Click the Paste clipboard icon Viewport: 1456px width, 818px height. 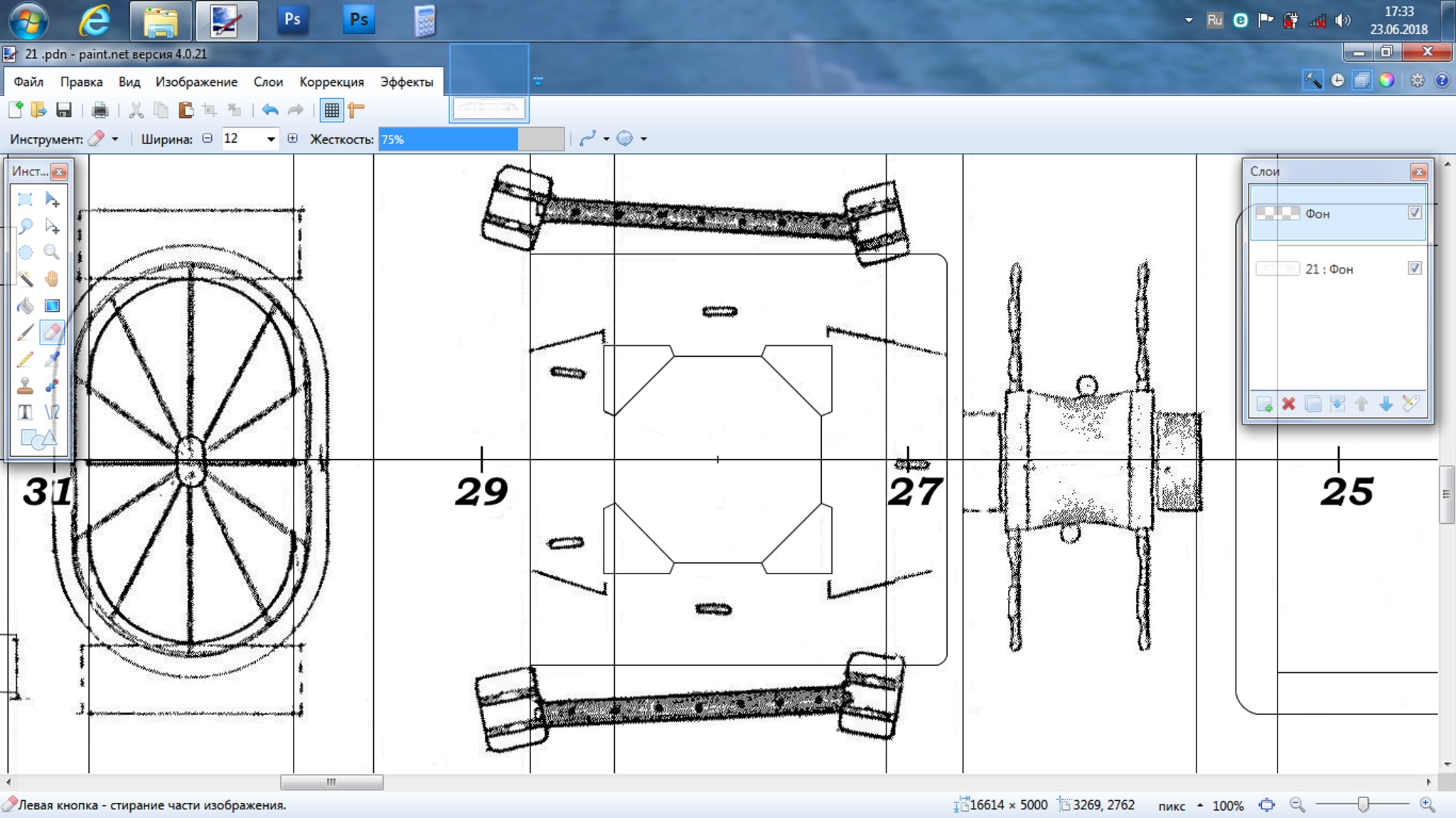click(186, 109)
